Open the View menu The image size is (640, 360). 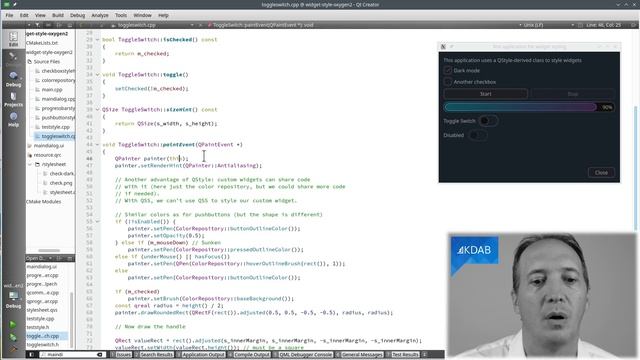point(40,15)
